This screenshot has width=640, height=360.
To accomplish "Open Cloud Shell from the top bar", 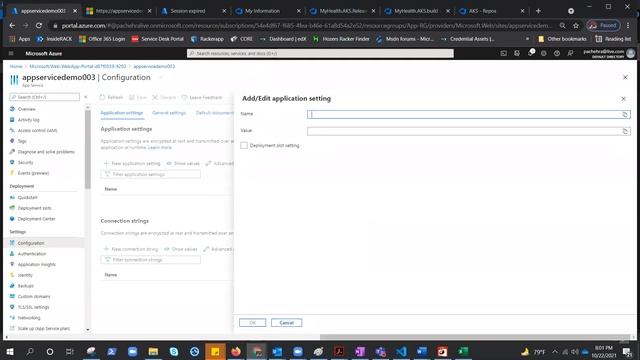I will coord(504,53).
